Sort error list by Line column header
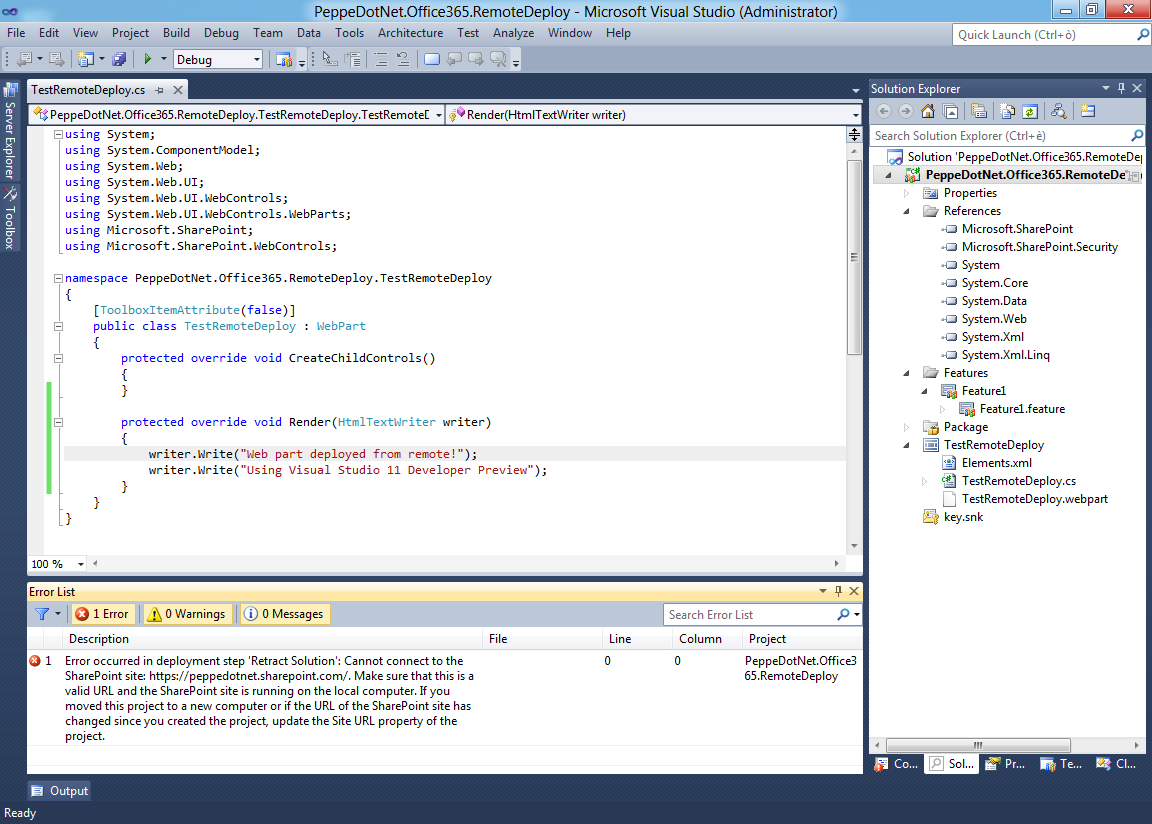Viewport: 1152px width, 824px height. point(637,639)
